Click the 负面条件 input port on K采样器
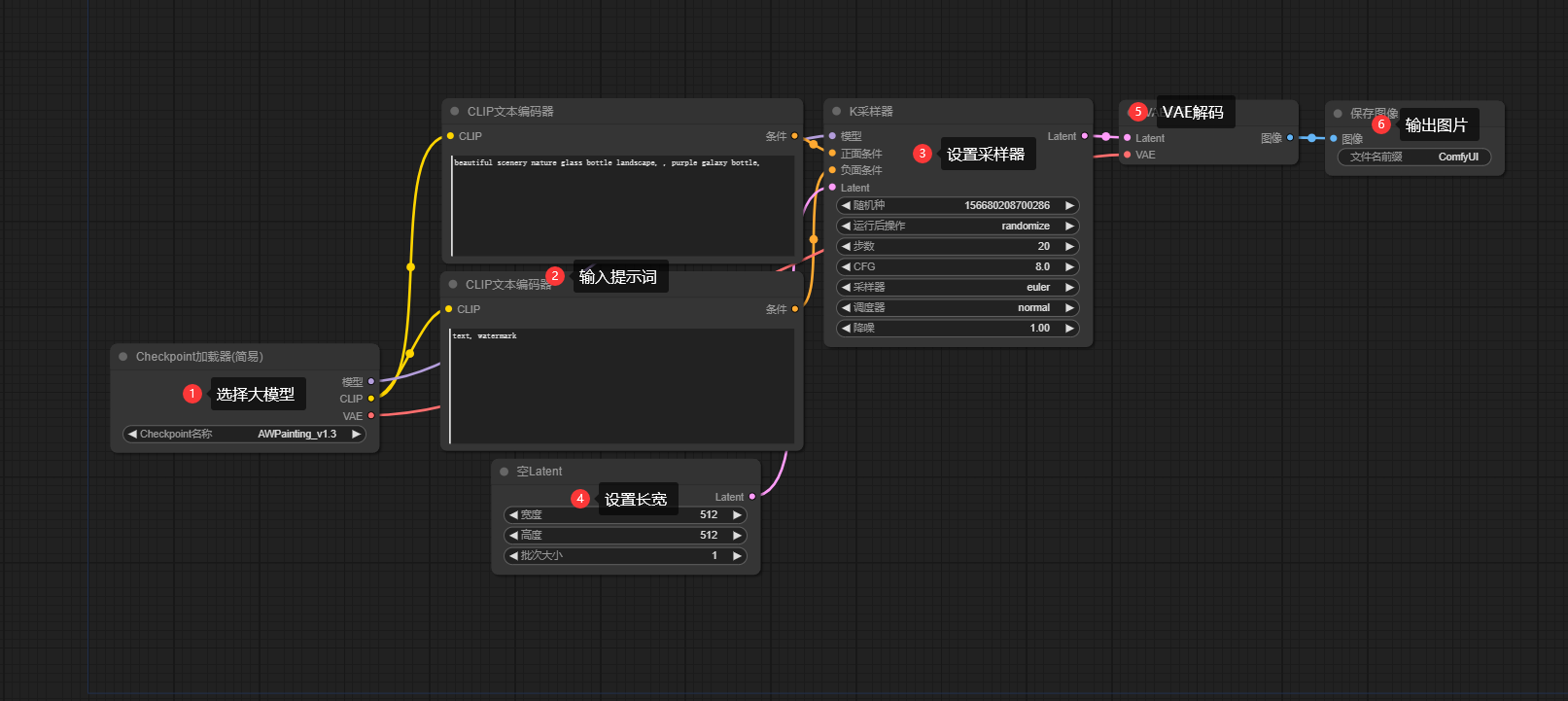 (x=832, y=170)
